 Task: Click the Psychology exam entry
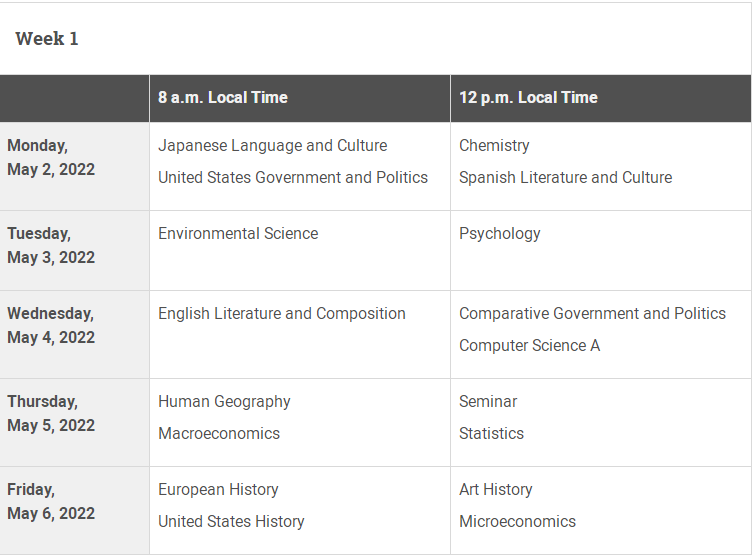[x=499, y=234]
